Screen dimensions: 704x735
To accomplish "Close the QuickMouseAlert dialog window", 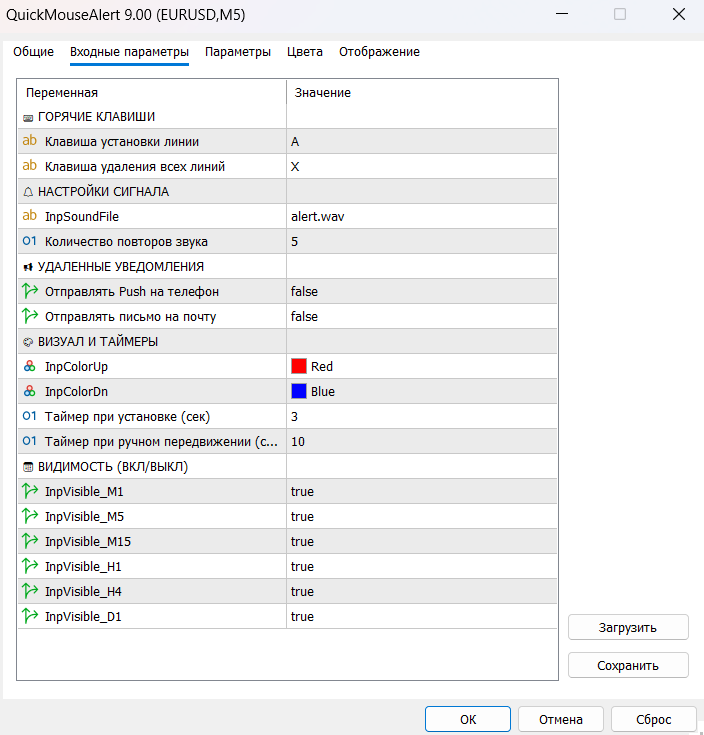I will pos(679,14).
